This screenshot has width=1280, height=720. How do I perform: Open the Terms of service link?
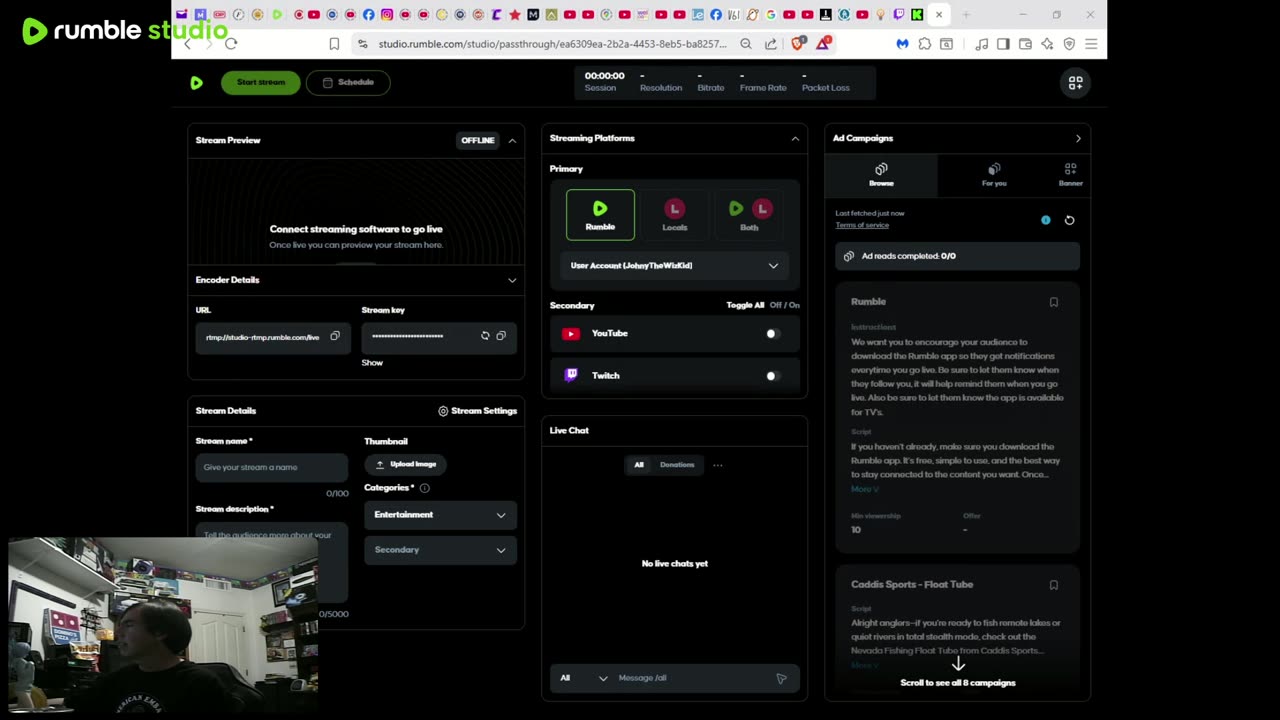click(862, 225)
